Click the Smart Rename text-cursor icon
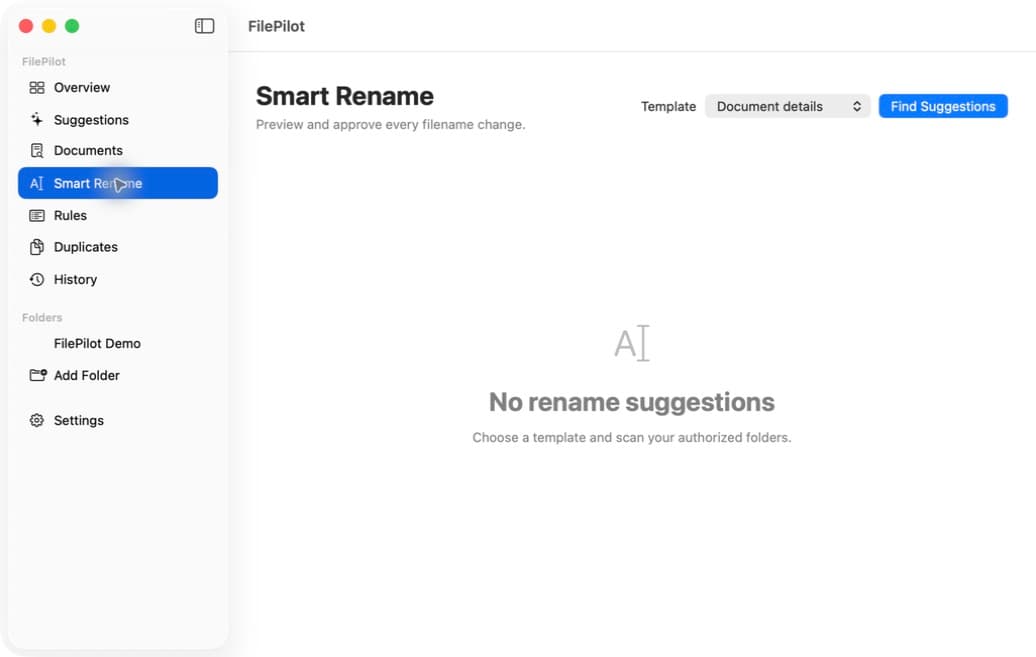The height and width of the screenshot is (657, 1036). tap(37, 183)
